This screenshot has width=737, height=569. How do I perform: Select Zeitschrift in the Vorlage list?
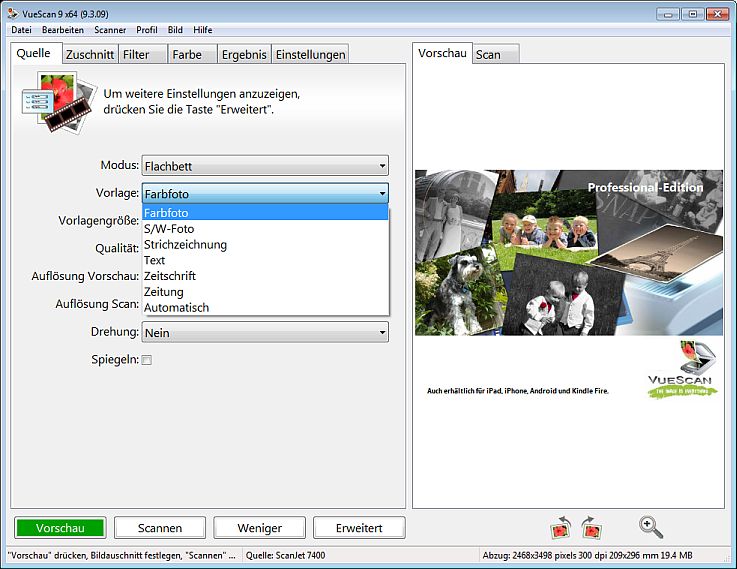tap(266, 276)
